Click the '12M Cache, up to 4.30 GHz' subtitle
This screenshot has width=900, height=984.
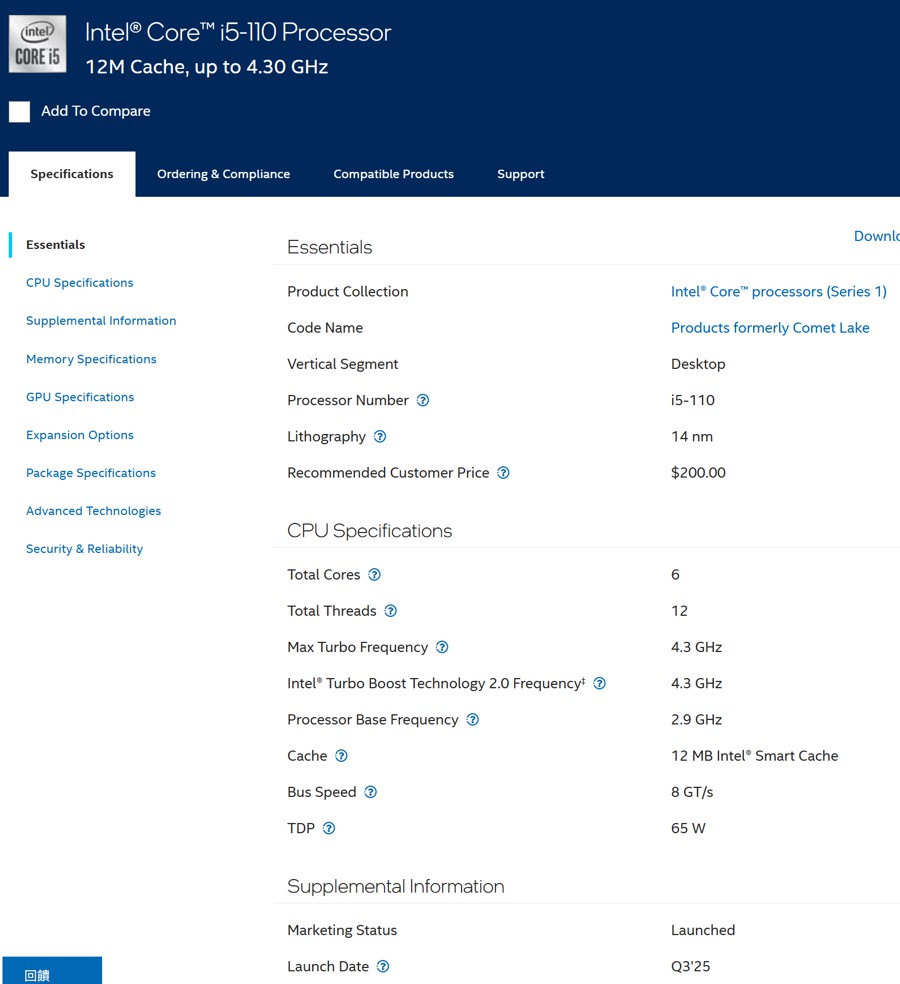206,67
